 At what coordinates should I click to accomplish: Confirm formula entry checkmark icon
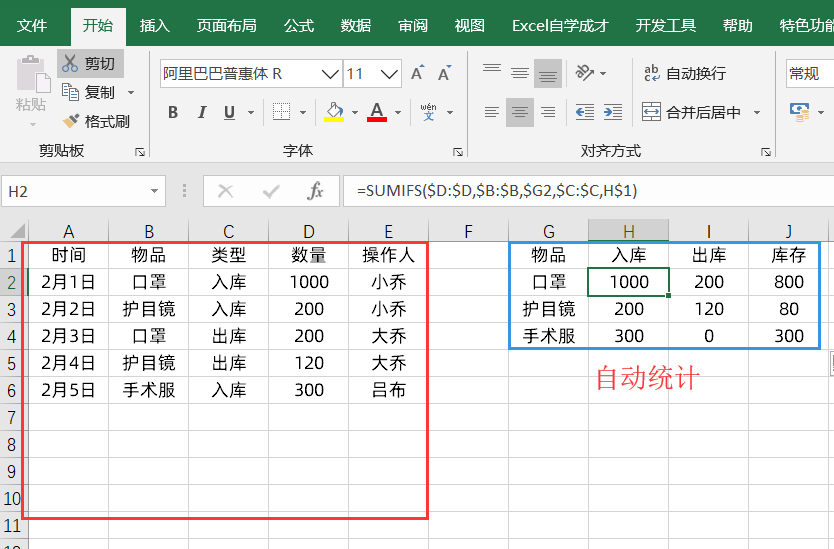point(271,191)
